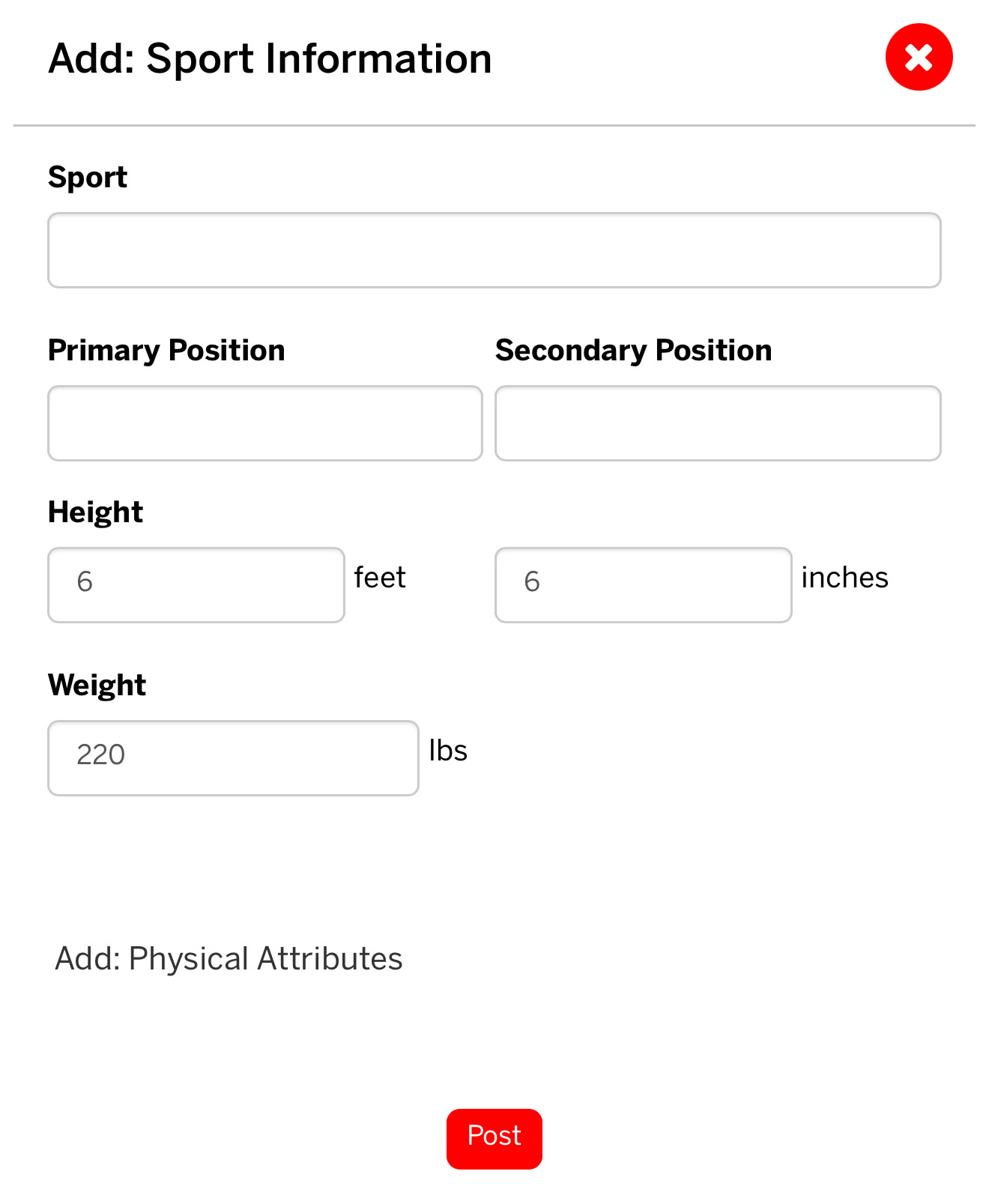Click the feet unit text
Screen dimensions: 989x1204
point(380,578)
